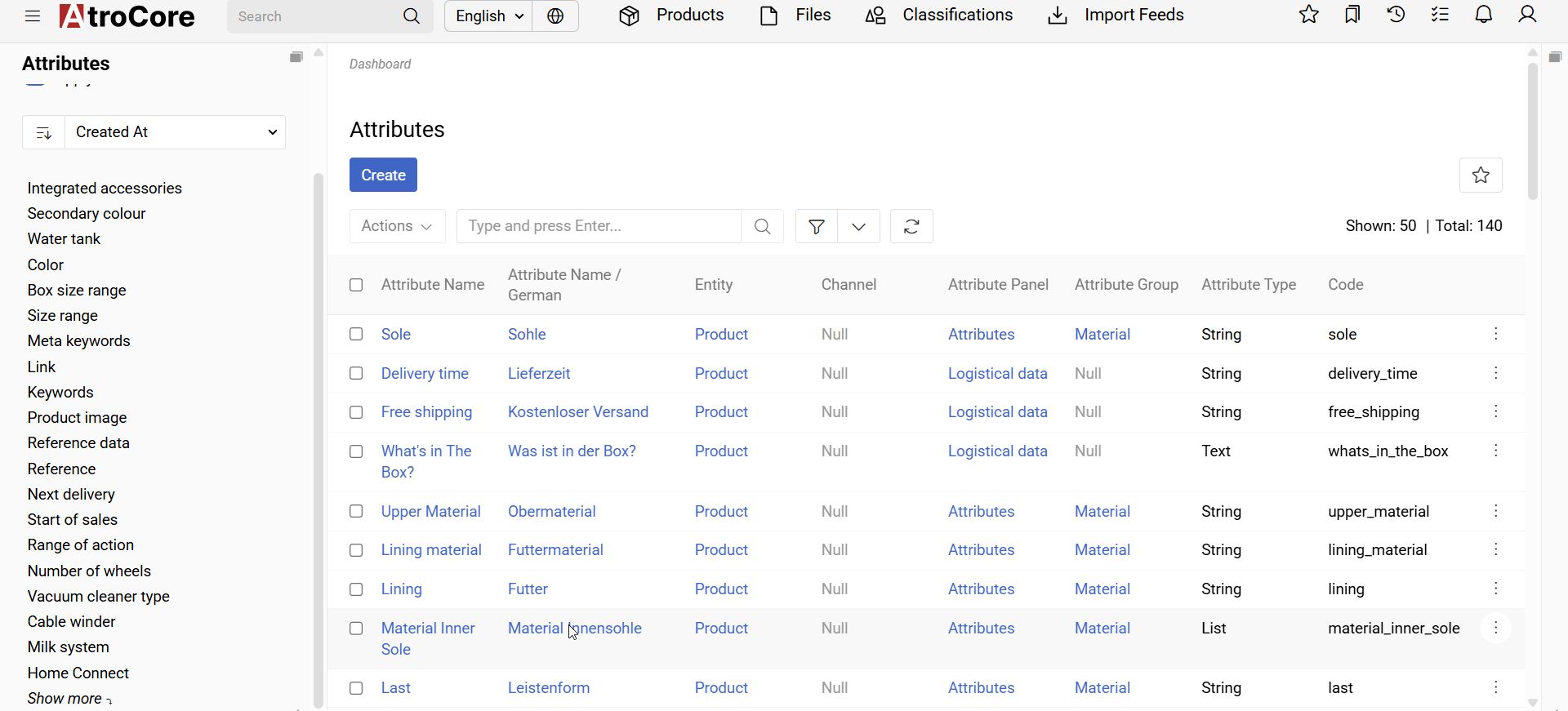Open the bookmarks icon in header
Viewport: 1568px width, 711px height.
click(x=1352, y=16)
